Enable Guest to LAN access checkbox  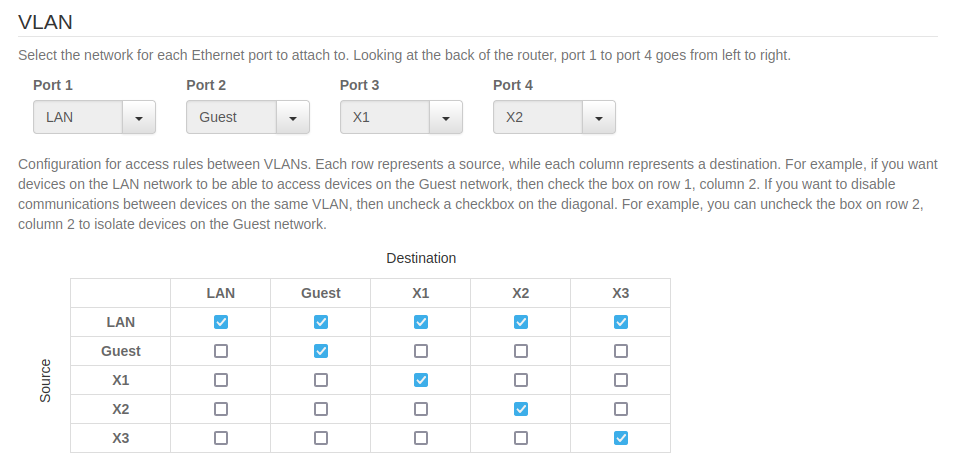pyautogui.click(x=221, y=351)
